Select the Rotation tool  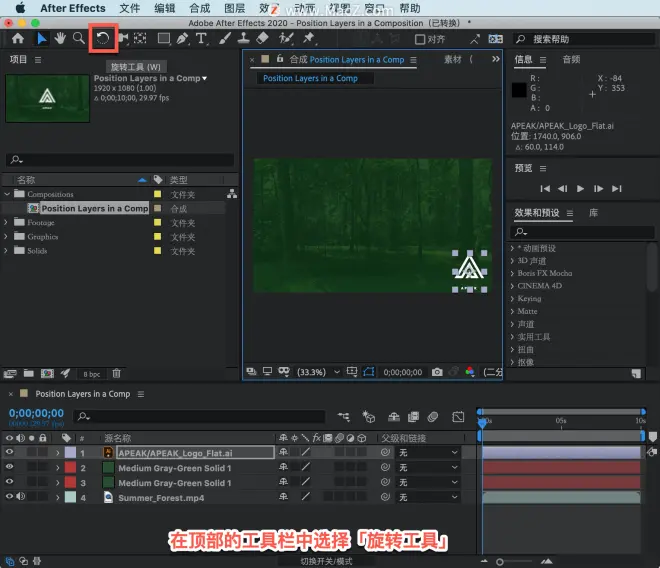click(103, 39)
